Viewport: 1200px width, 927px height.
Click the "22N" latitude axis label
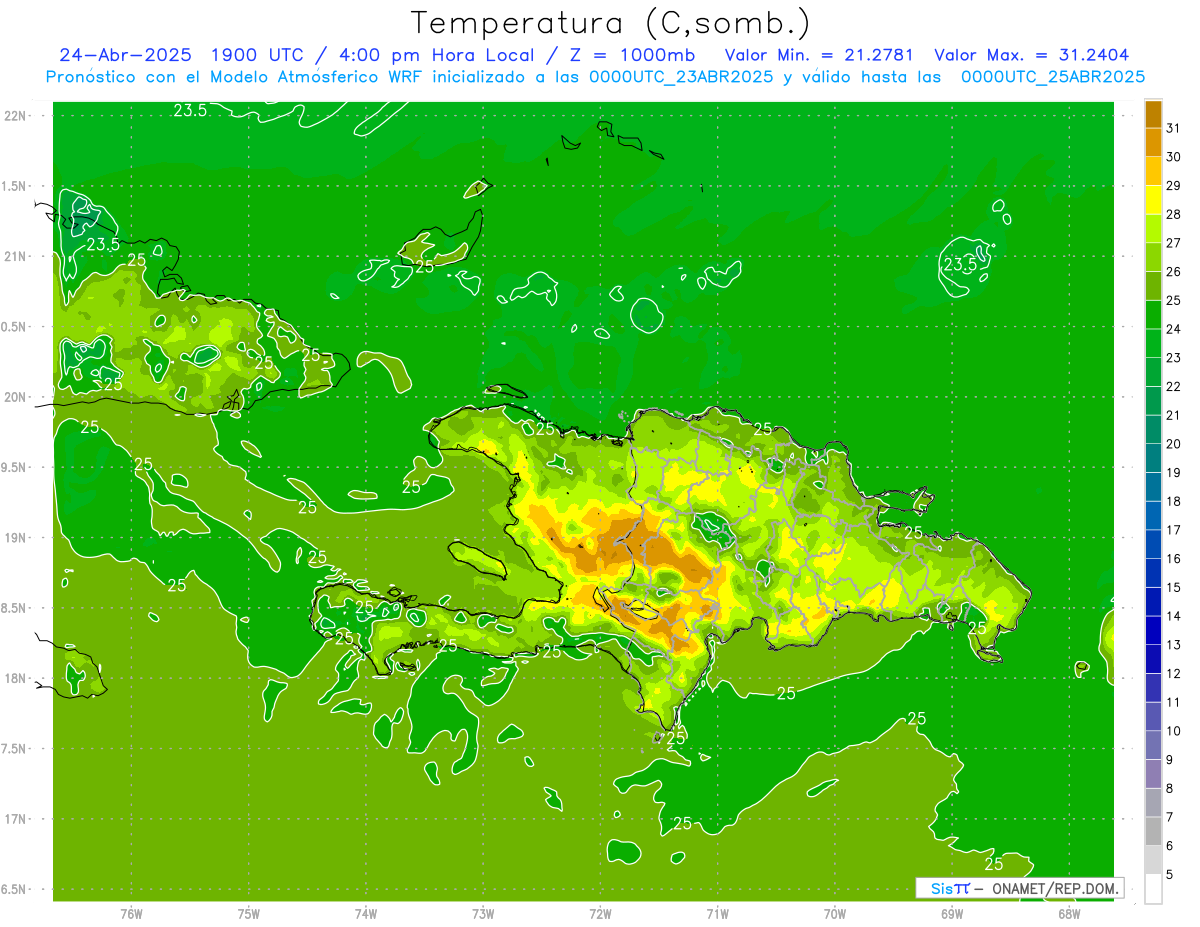15,115
